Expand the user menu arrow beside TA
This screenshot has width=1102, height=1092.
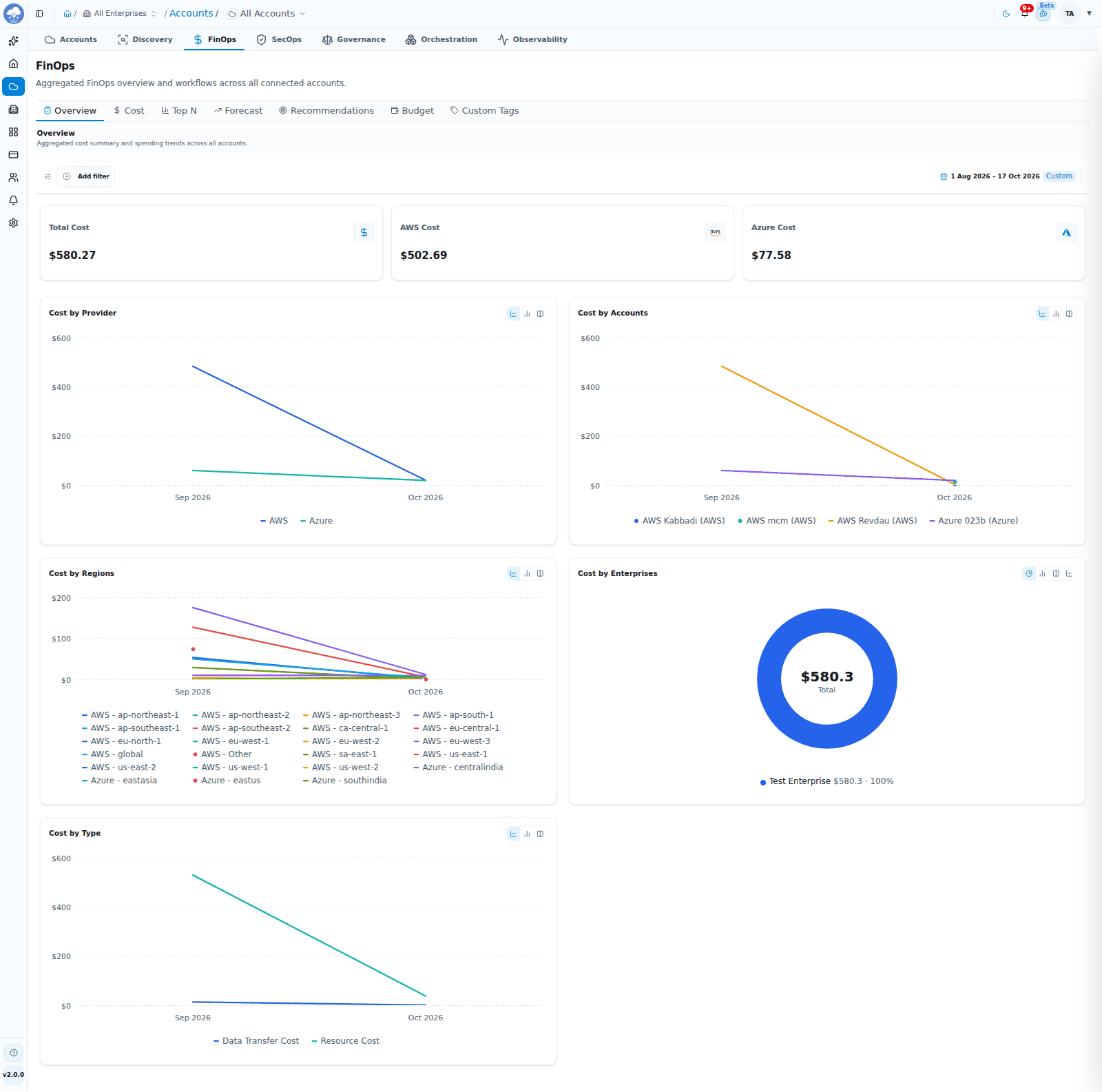click(1089, 13)
